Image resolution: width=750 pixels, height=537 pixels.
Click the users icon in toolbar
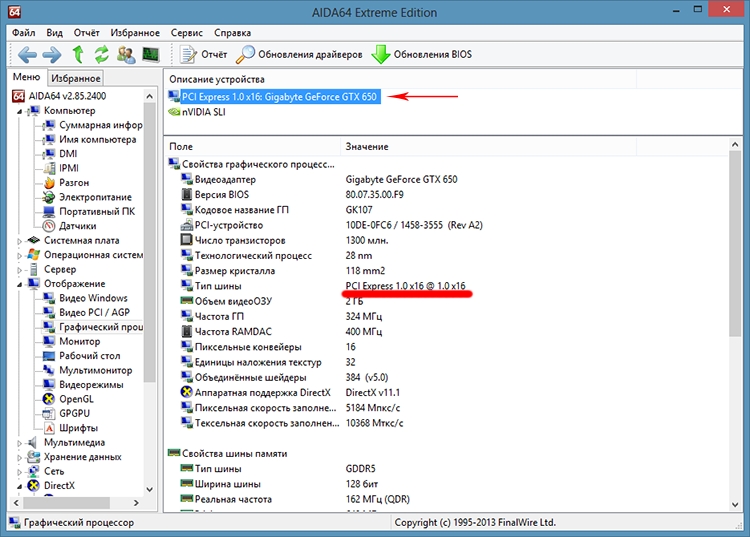126,54
